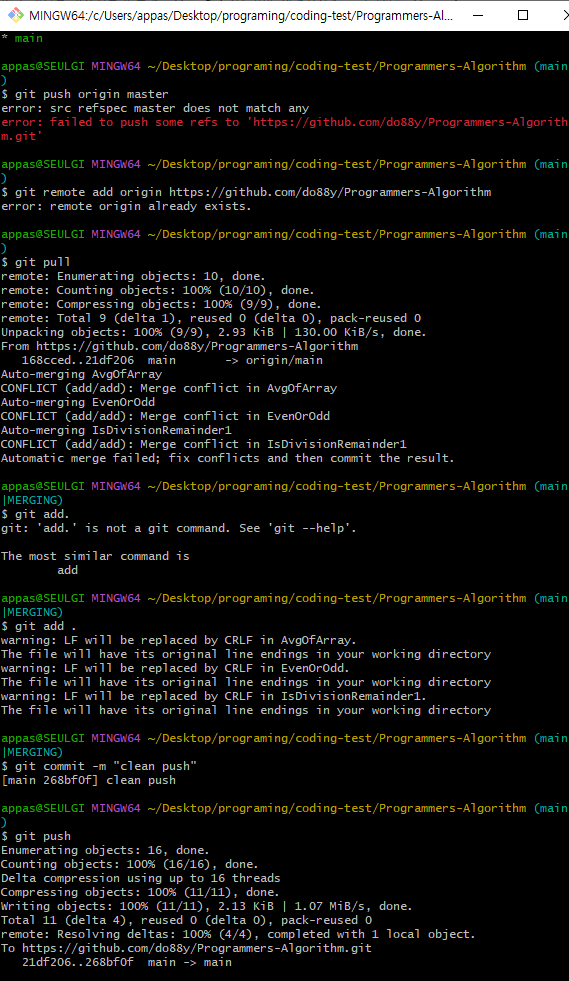The width and height of the screenshot is (569, 981).
Task: Click '21df206..268bf0f main -> main' line
Action: pyautogui.click(x=126, y=962)
